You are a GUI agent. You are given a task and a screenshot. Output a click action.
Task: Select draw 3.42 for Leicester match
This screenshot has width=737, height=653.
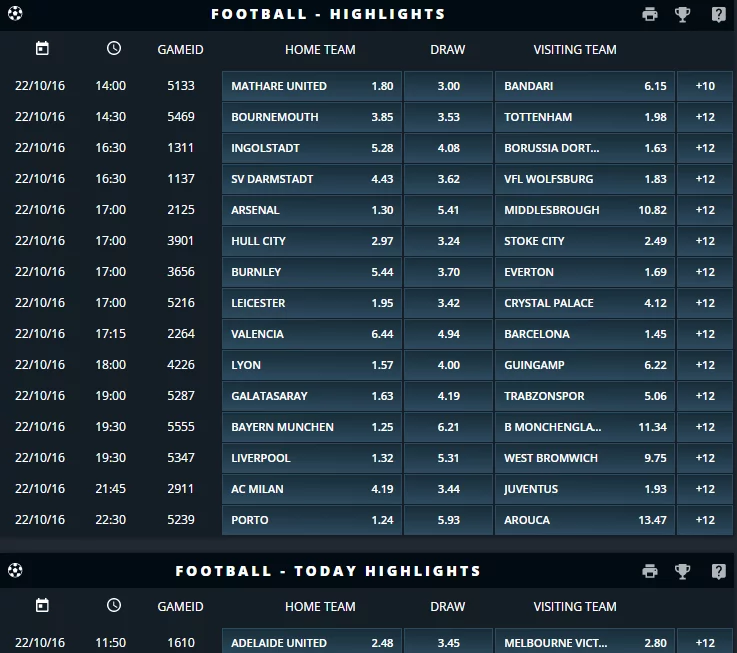click(448, 303)
